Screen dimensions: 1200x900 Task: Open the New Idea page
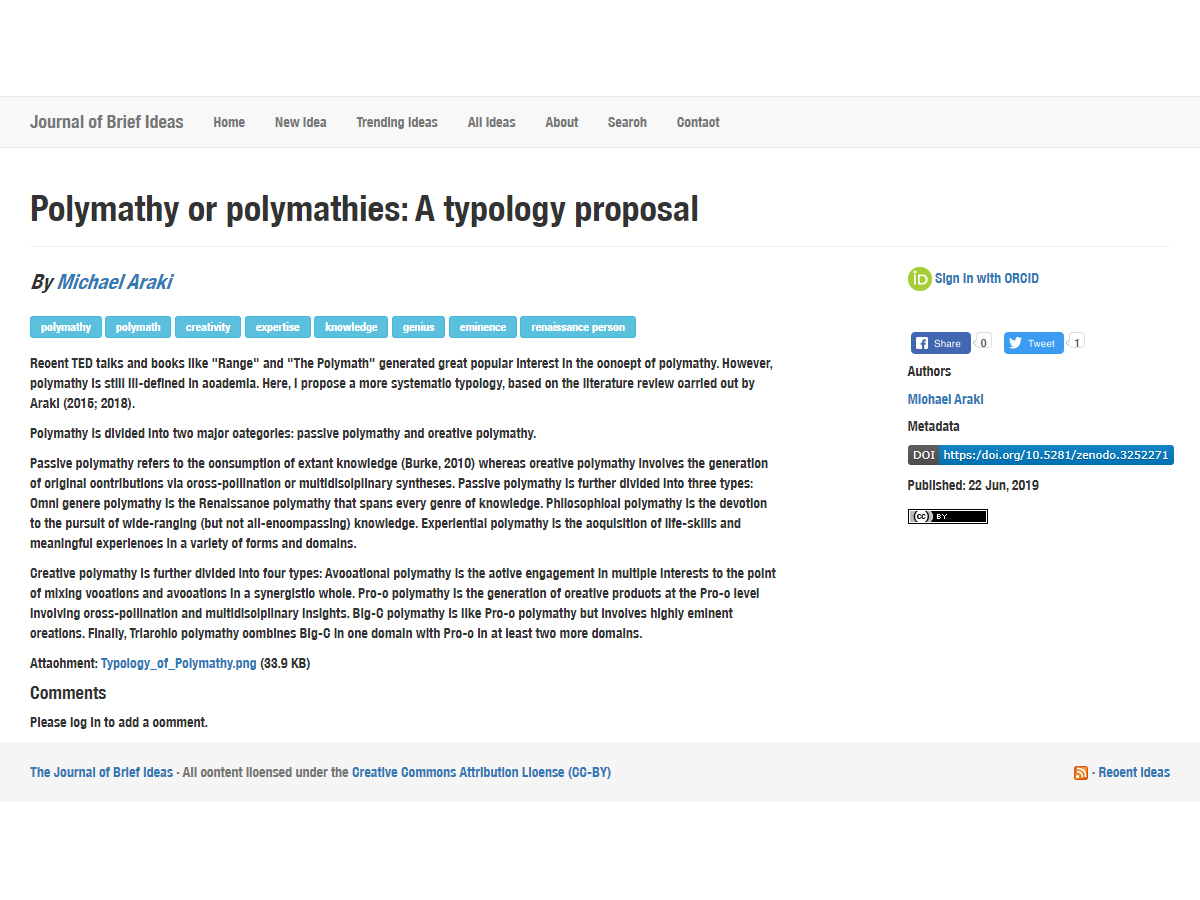pyautogui.click(x=301, y=122)
